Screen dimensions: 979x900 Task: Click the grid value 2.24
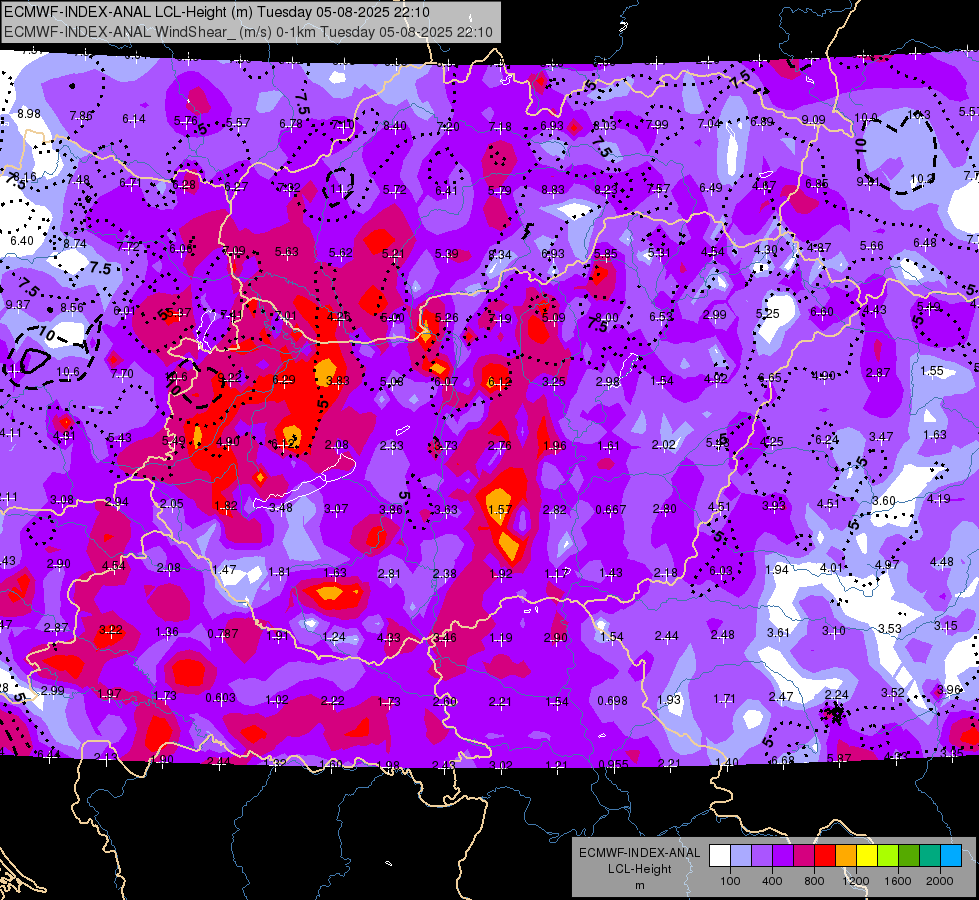pyautogui.click(x=836, y=695)
